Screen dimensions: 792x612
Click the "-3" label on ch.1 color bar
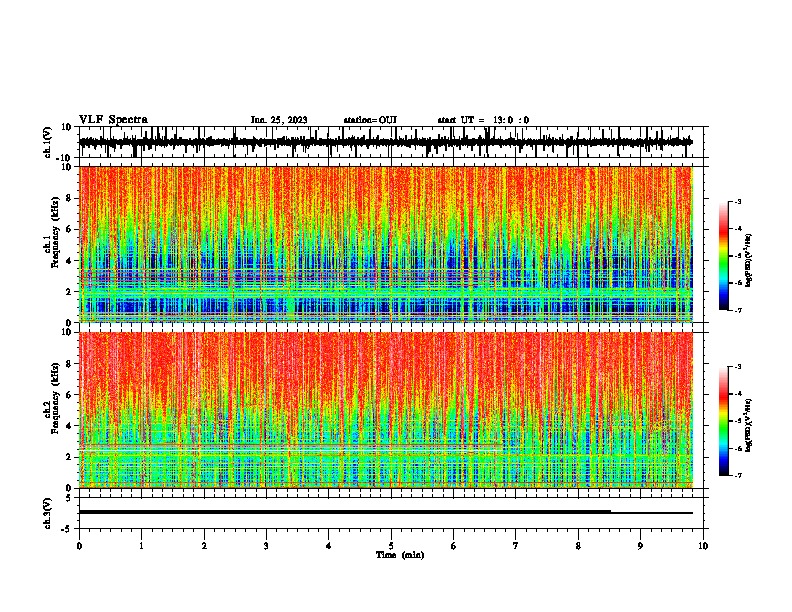click(x=737, y=202)
